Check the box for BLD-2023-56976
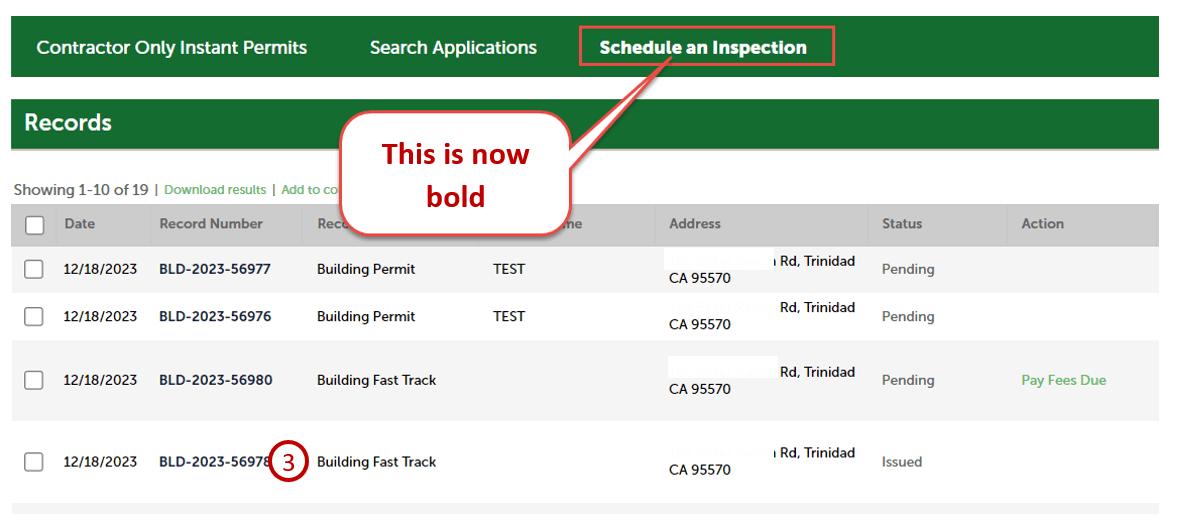 click(x=34, y=316)
